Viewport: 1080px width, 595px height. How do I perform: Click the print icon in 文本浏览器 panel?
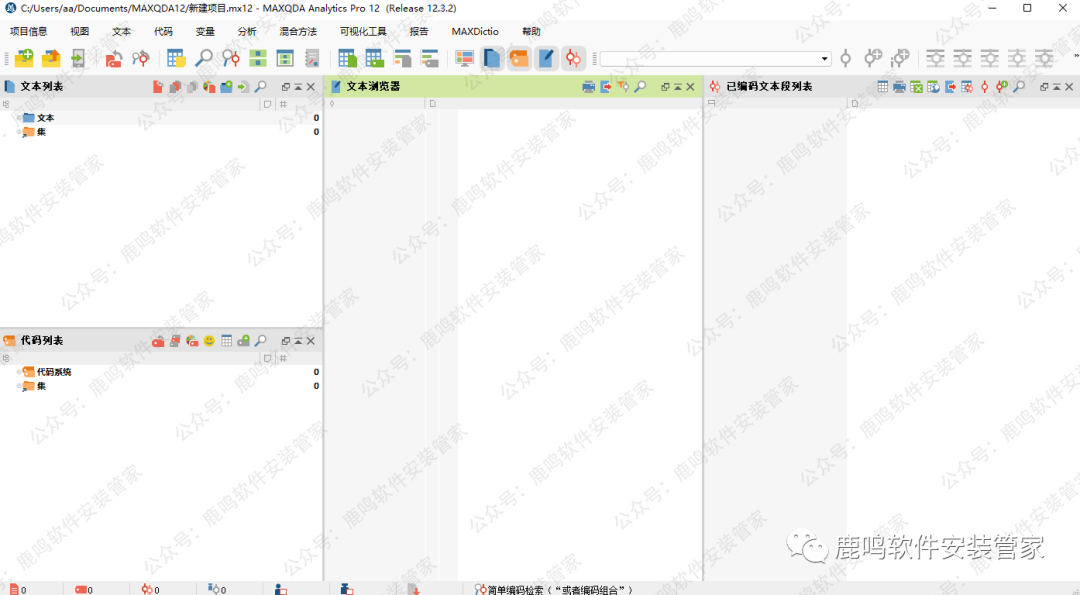589,87
